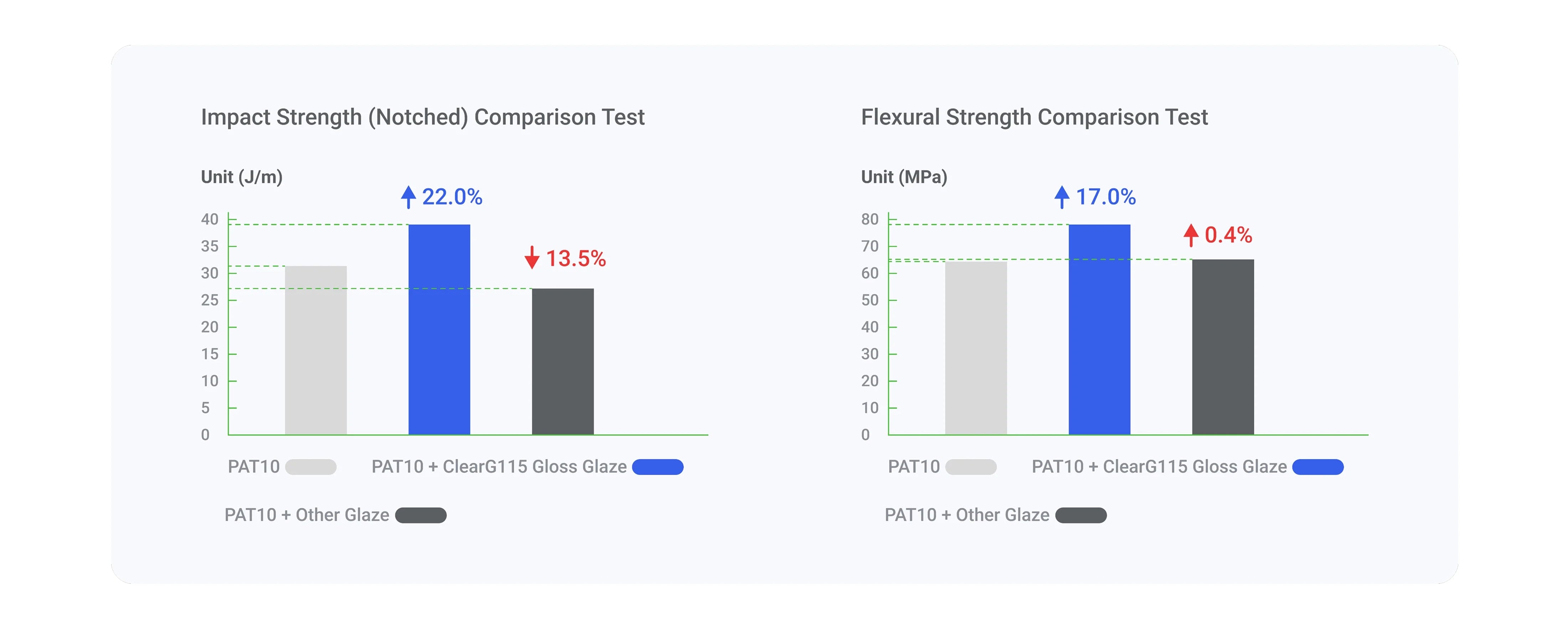Click the blue bar in the Impact Strength chart

pos(439,329)
